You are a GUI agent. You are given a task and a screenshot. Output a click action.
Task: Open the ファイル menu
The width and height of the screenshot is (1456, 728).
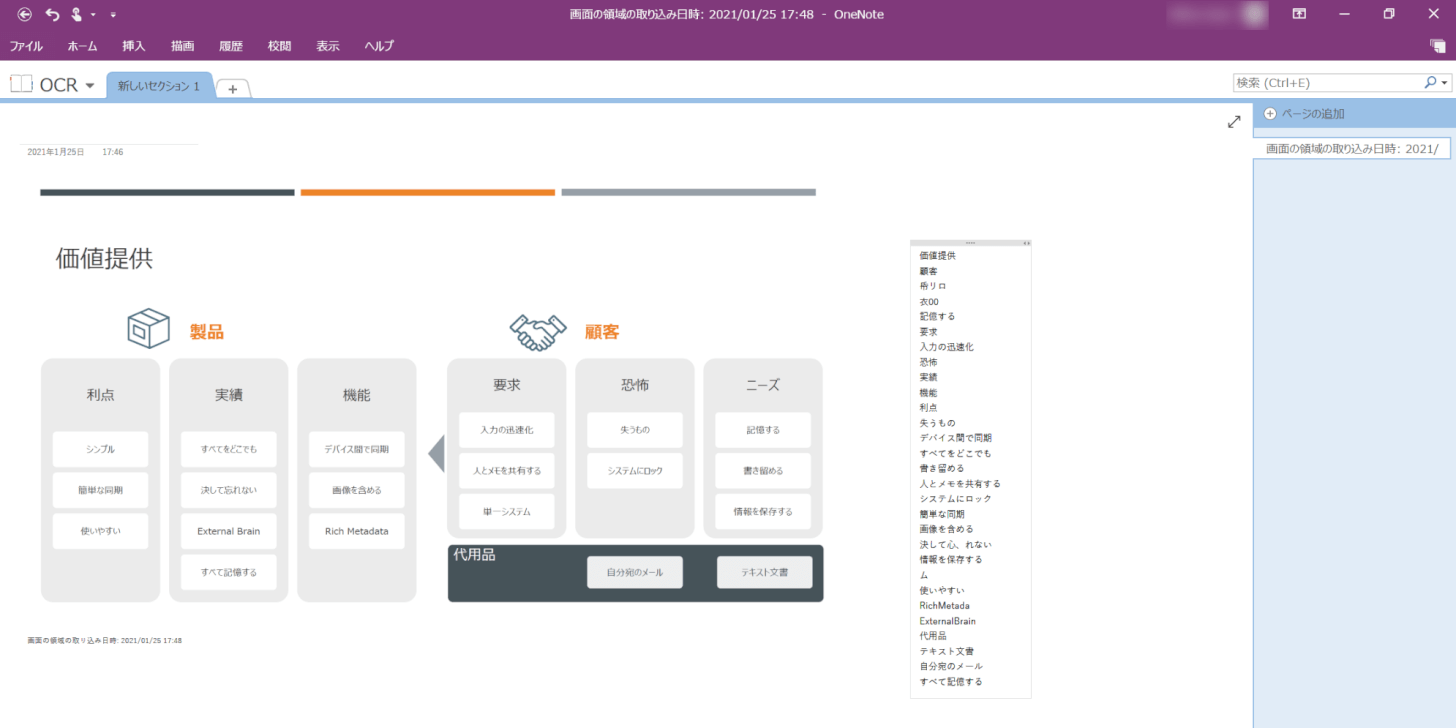26,46
